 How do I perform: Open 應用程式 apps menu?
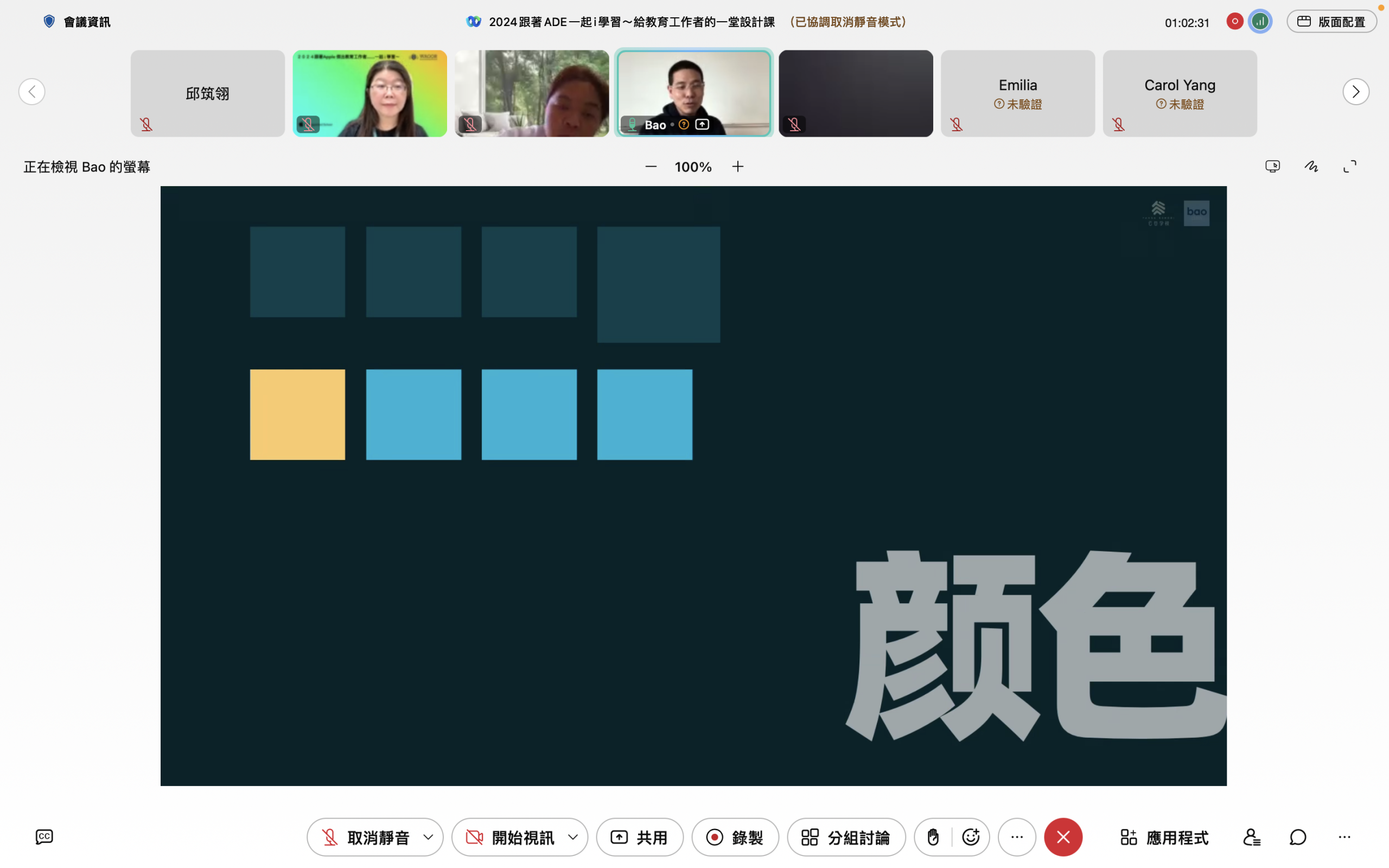(x=1164, y=837)
